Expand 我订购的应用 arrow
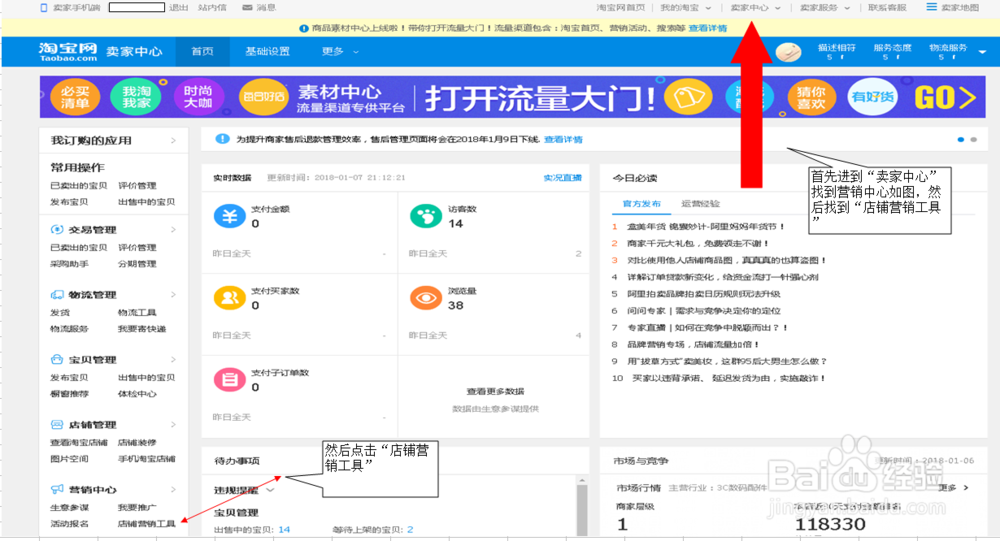Viewport: 1000px width, 541px height. 173,140
